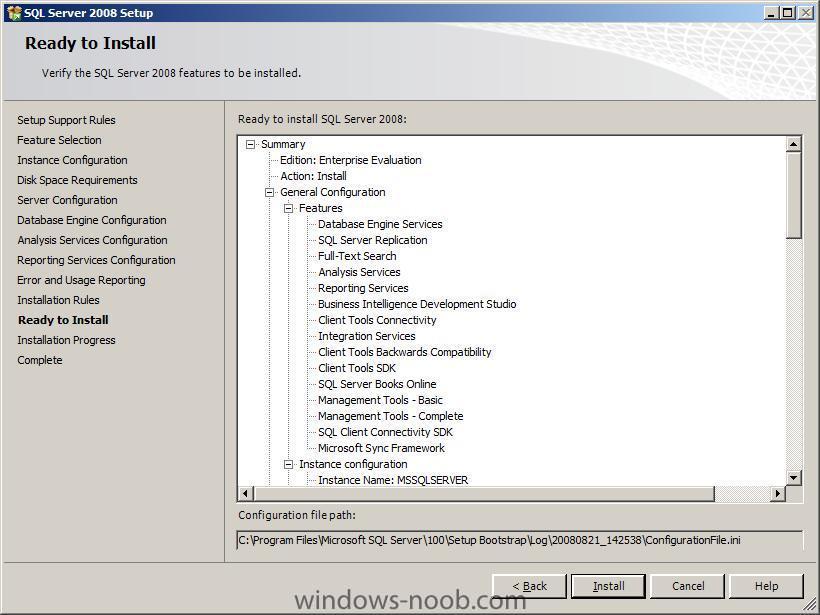
Task: Click the configuration file path field
Action: pyautogui.click(x=520, y=540)
